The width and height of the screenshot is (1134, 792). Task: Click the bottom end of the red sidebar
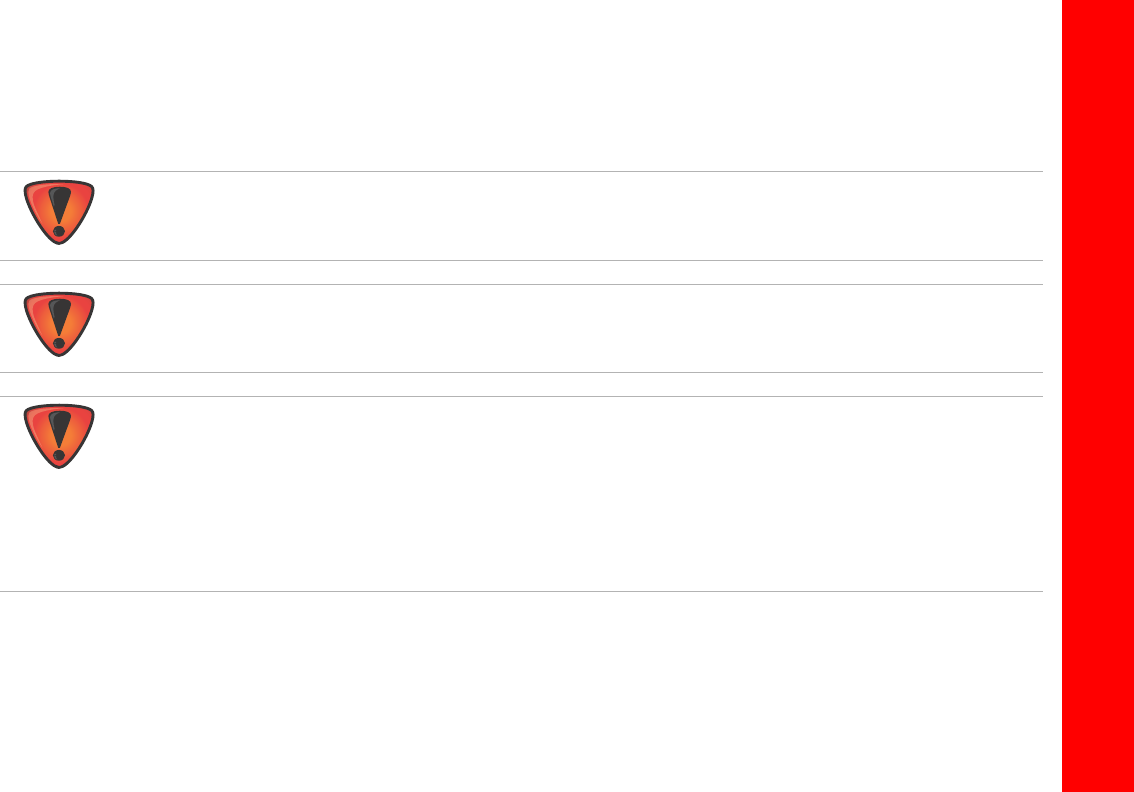click(1097, 783)
